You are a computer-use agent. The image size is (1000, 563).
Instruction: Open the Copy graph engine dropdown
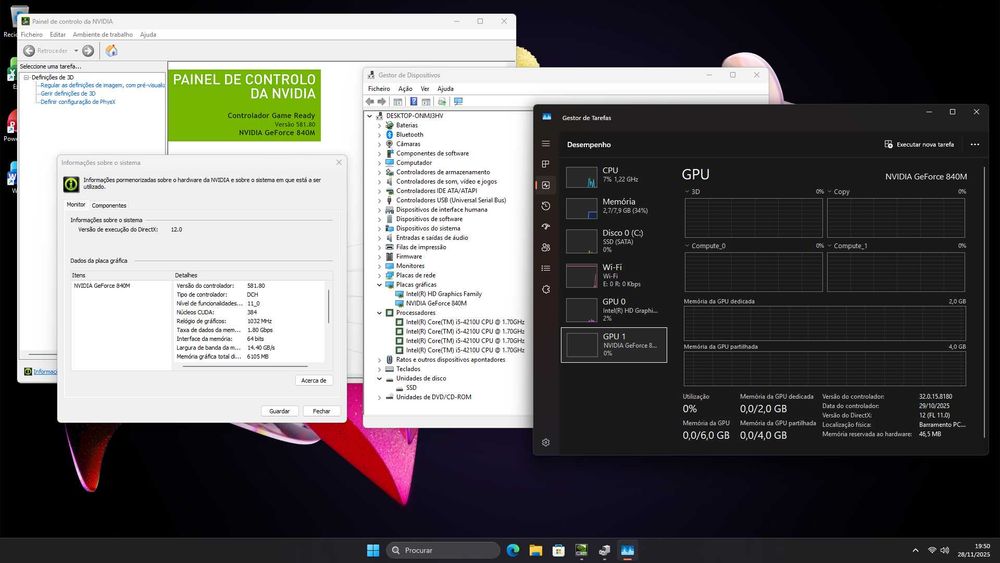point(829,191)
